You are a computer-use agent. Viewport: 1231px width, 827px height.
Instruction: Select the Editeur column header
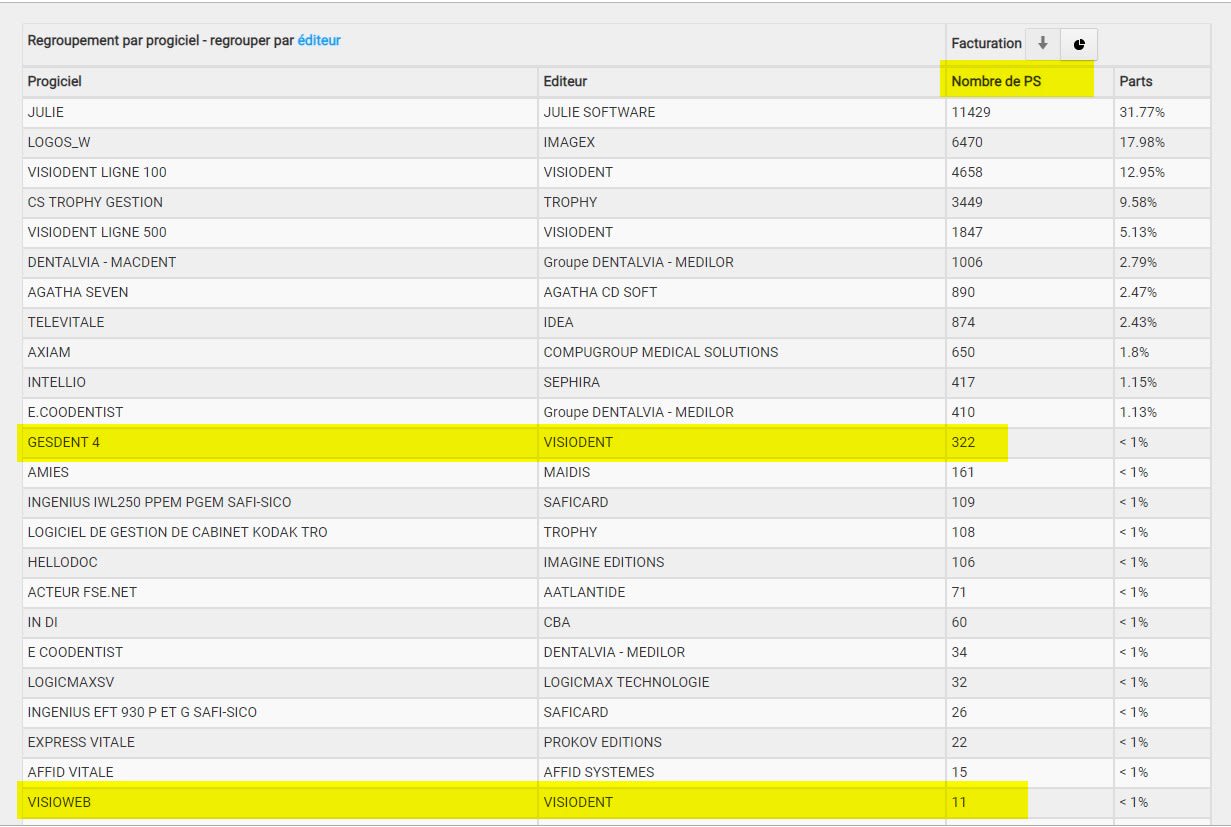[565, 82]
